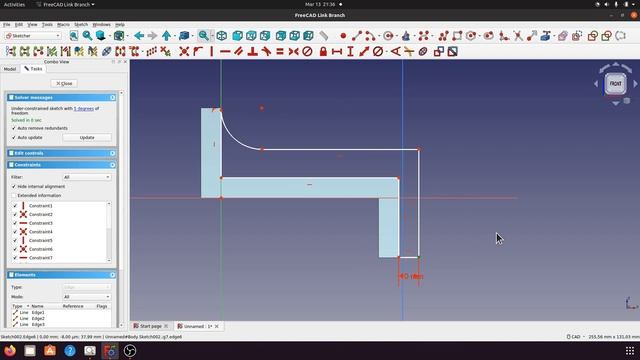Click the measure distance ruler icon
The width and height of the screenshot is (640, 360).
(323, 36)
